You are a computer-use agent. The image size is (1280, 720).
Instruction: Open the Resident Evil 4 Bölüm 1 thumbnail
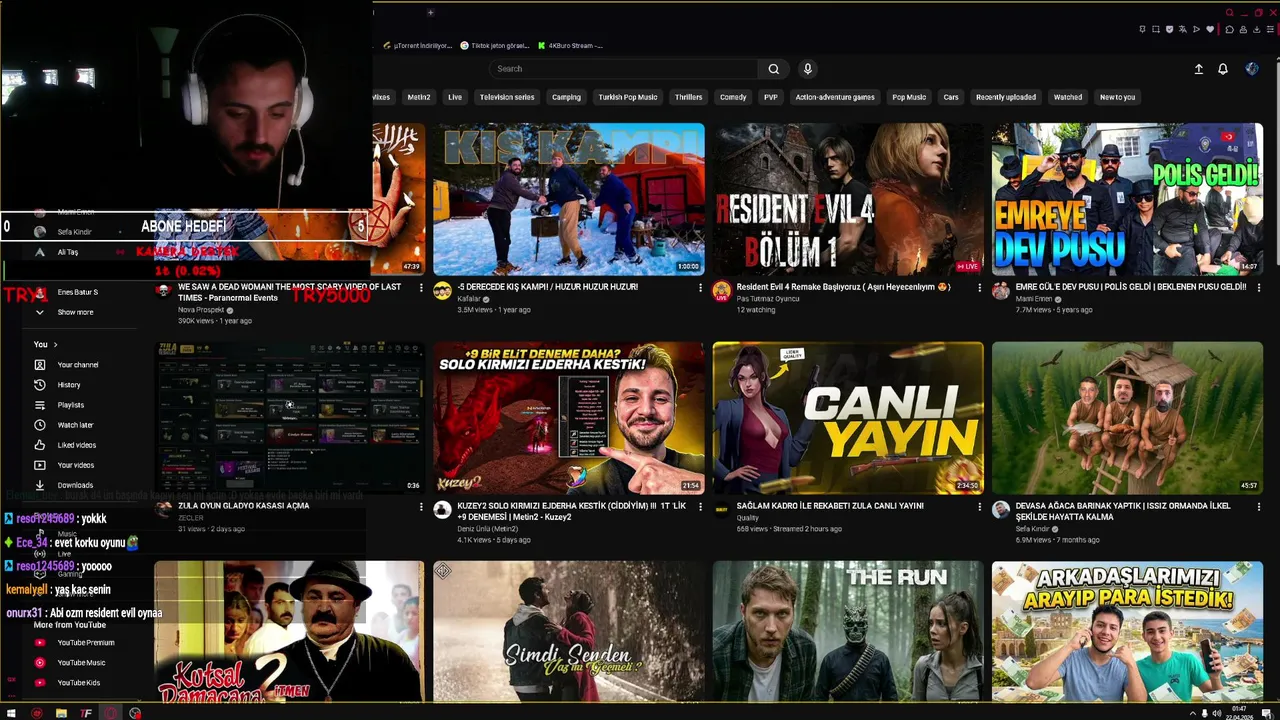[x=848, y=199]
